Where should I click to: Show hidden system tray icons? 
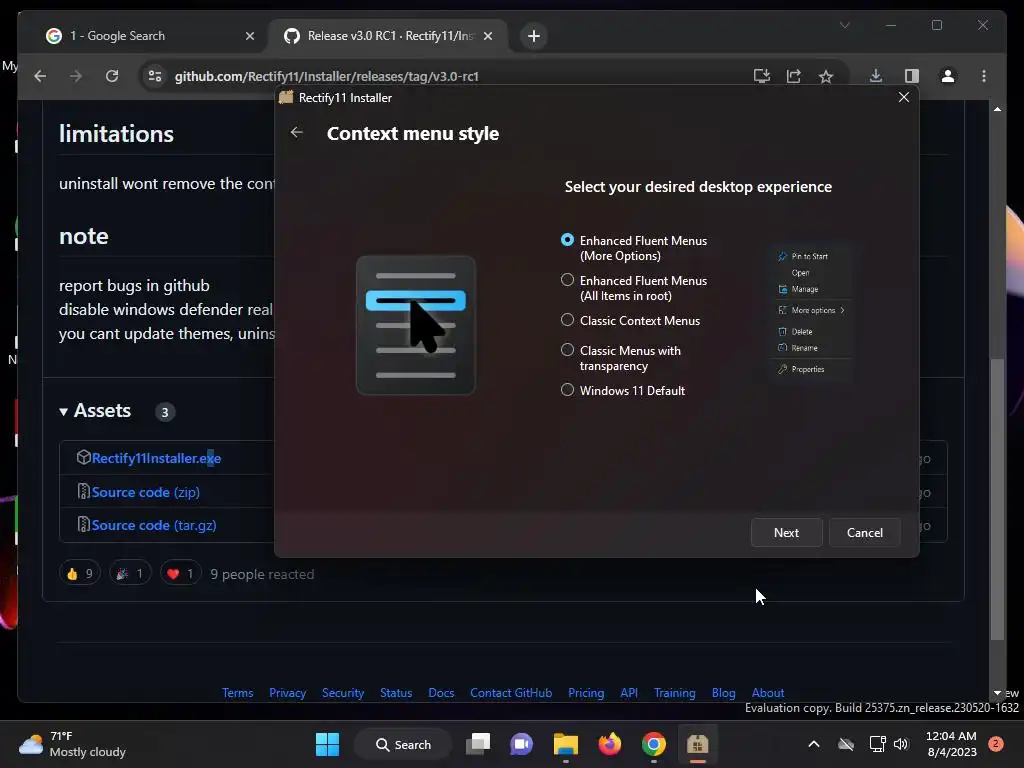tap(814, 744)
